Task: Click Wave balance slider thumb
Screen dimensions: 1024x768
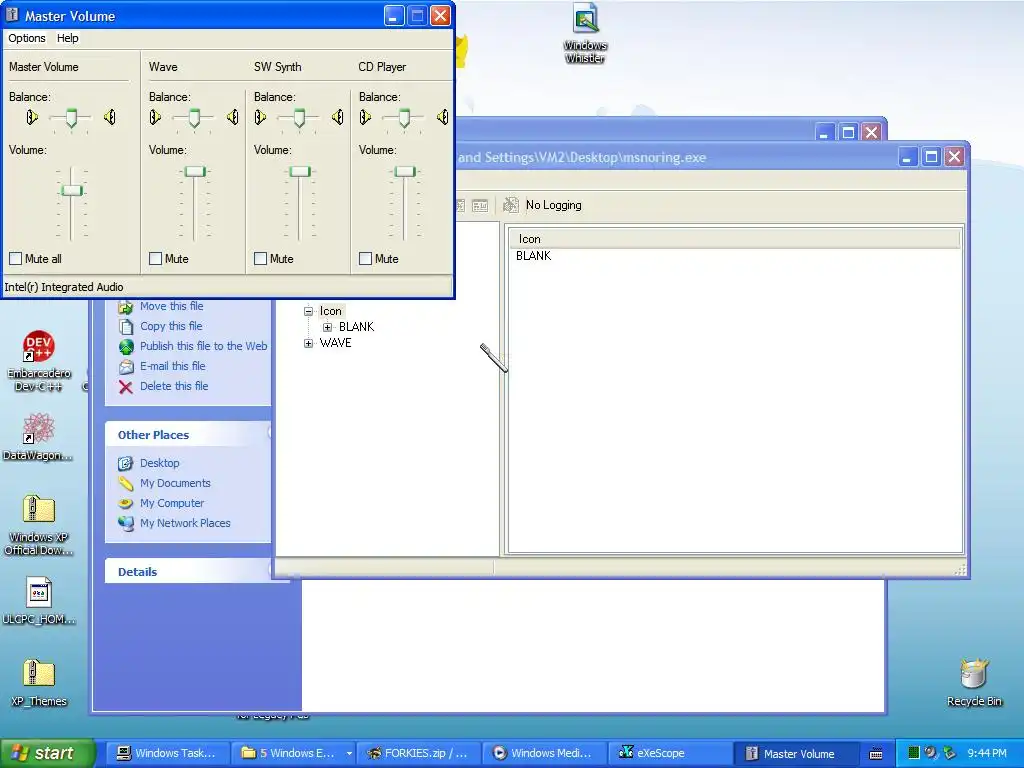Action: click(x=195, y=118)
